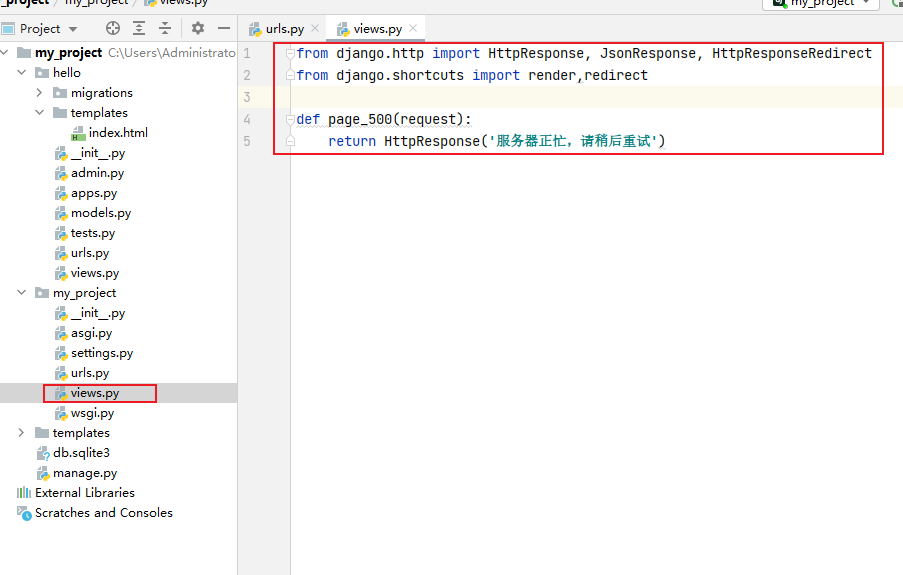Select __init__.py under inner my_project
Image resolution: width=903 pixels, height=575 pixels.
tap(98, 313)
